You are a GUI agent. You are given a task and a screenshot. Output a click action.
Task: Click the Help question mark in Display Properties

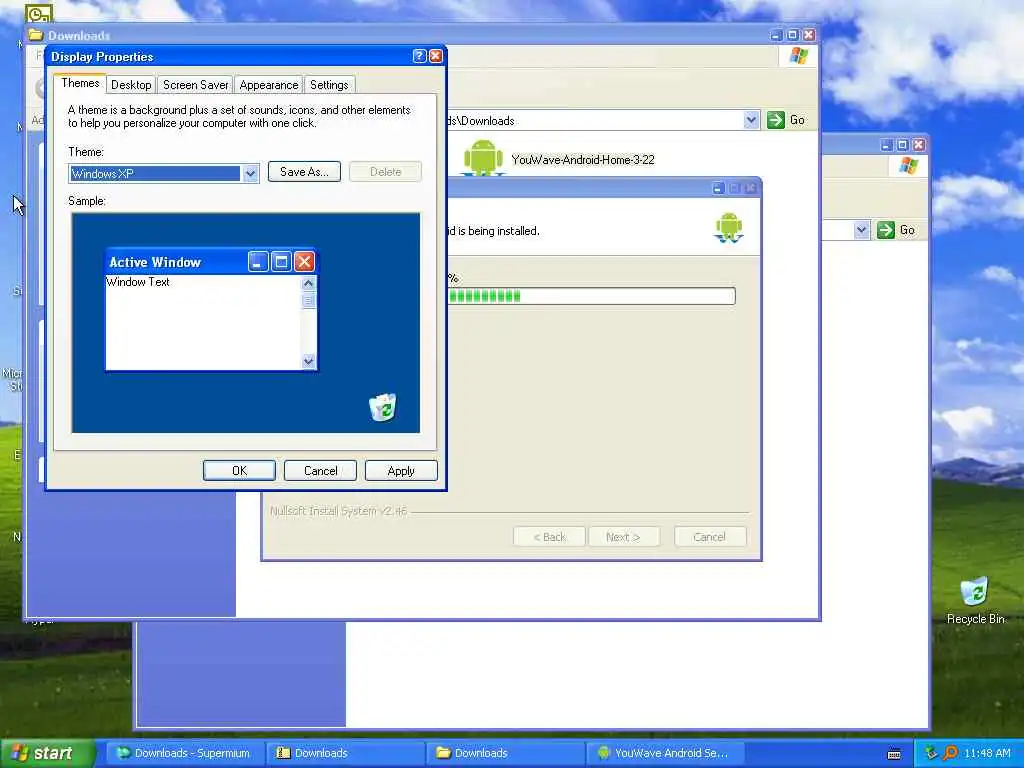pos(420,56)
